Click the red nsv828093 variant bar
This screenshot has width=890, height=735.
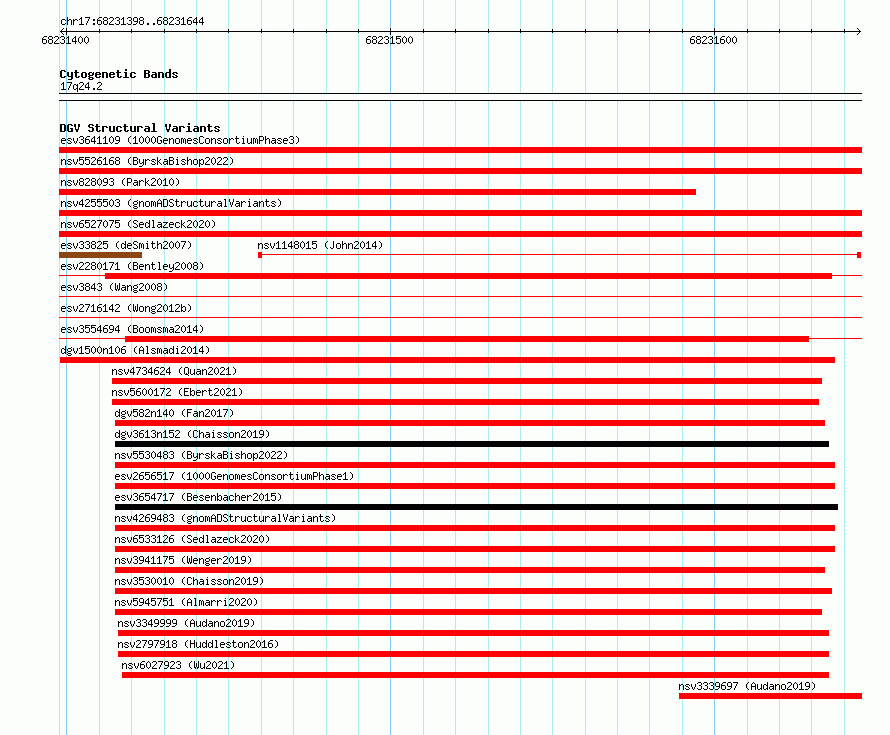(x=377, y=192)
